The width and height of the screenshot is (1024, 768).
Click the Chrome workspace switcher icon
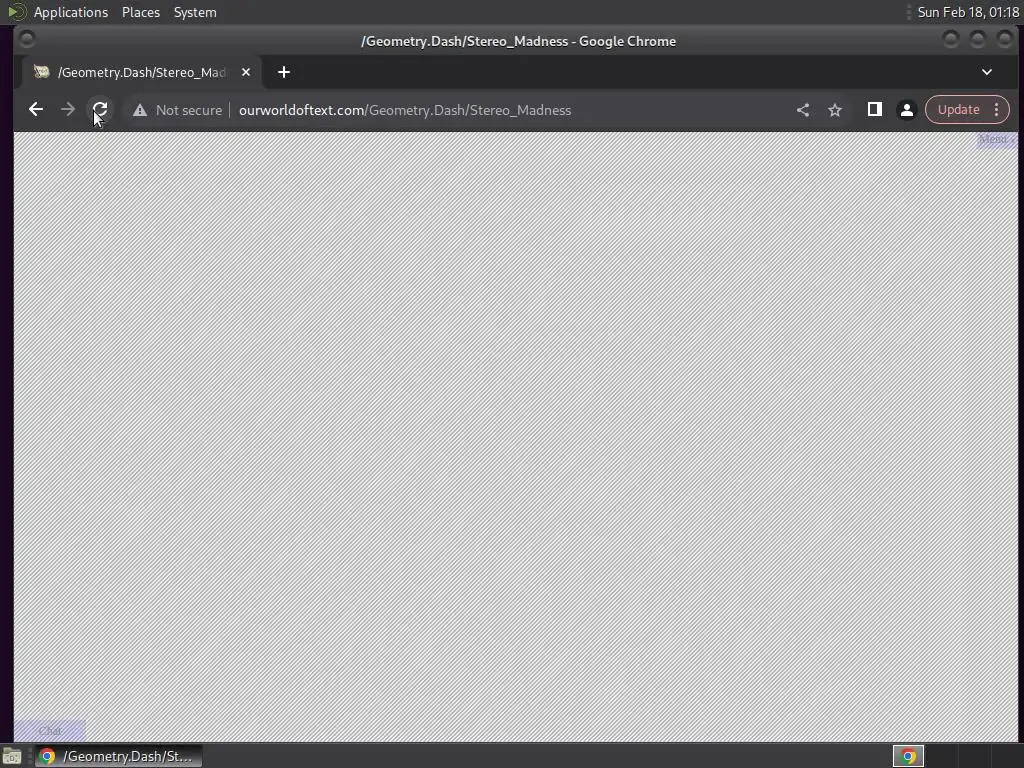click(908, 756)
